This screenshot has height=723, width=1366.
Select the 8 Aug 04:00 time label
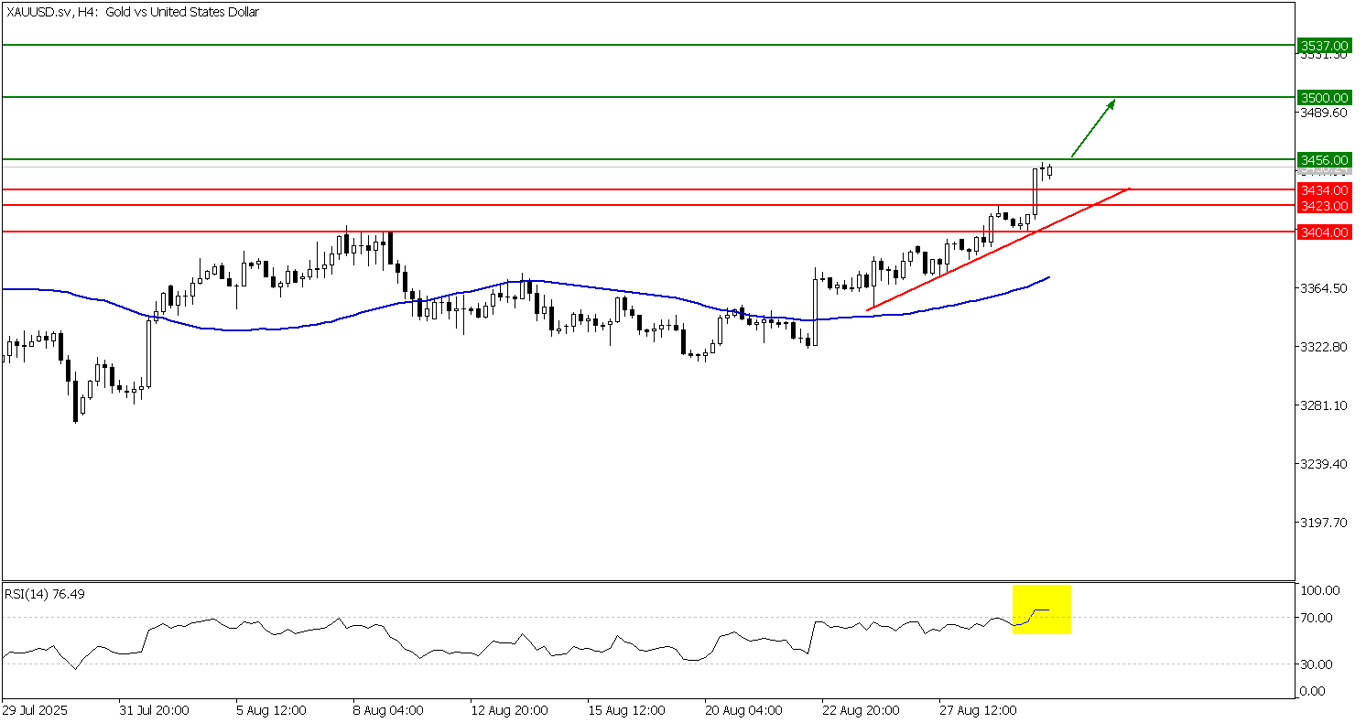[x=389, y=709]
